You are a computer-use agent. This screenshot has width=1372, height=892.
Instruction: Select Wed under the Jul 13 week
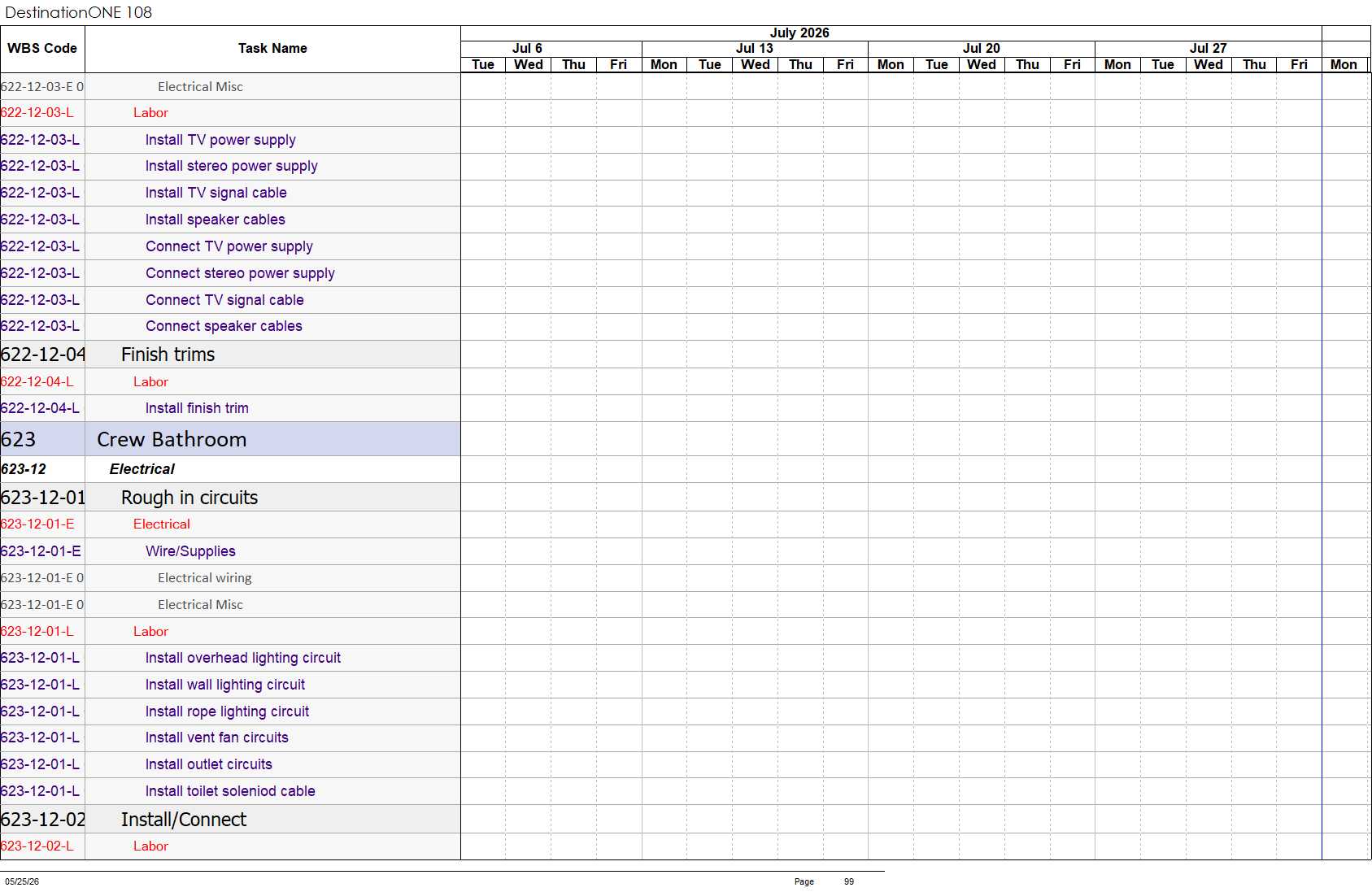[755, 64]
